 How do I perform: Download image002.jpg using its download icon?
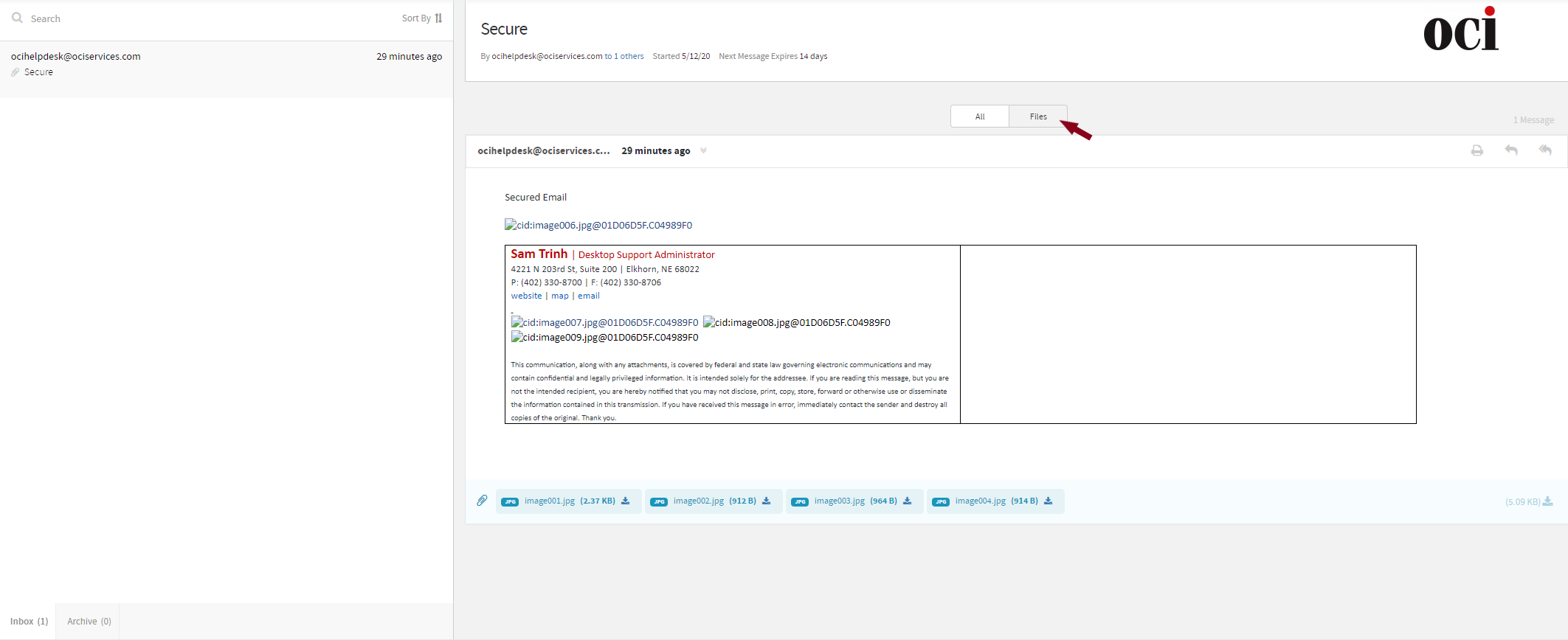click(767, 501)
